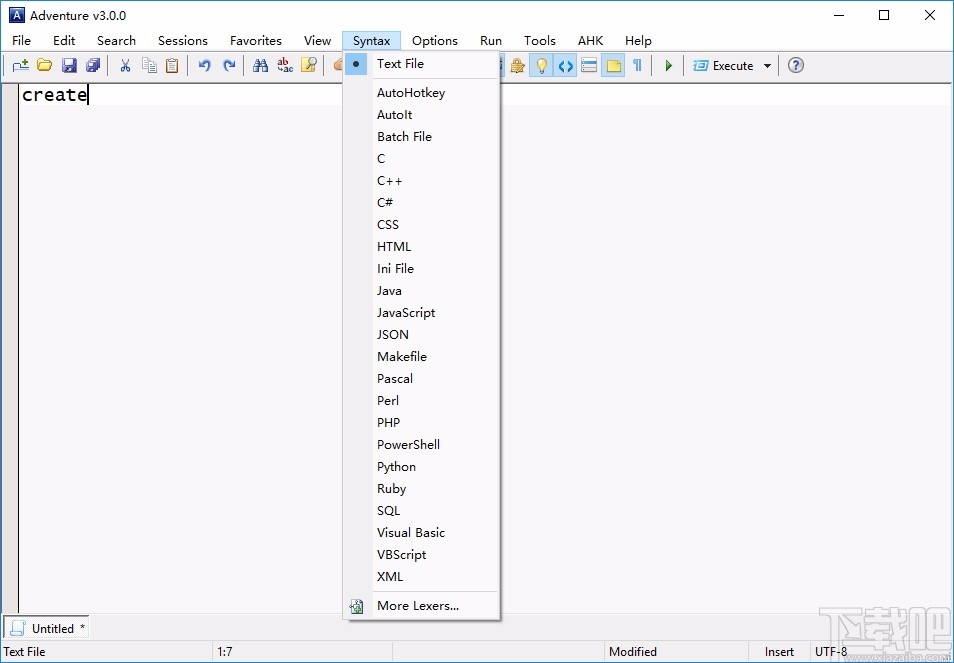Open the Options menu
Viewport: 954px width, 663px height.
tap(434, 41)
